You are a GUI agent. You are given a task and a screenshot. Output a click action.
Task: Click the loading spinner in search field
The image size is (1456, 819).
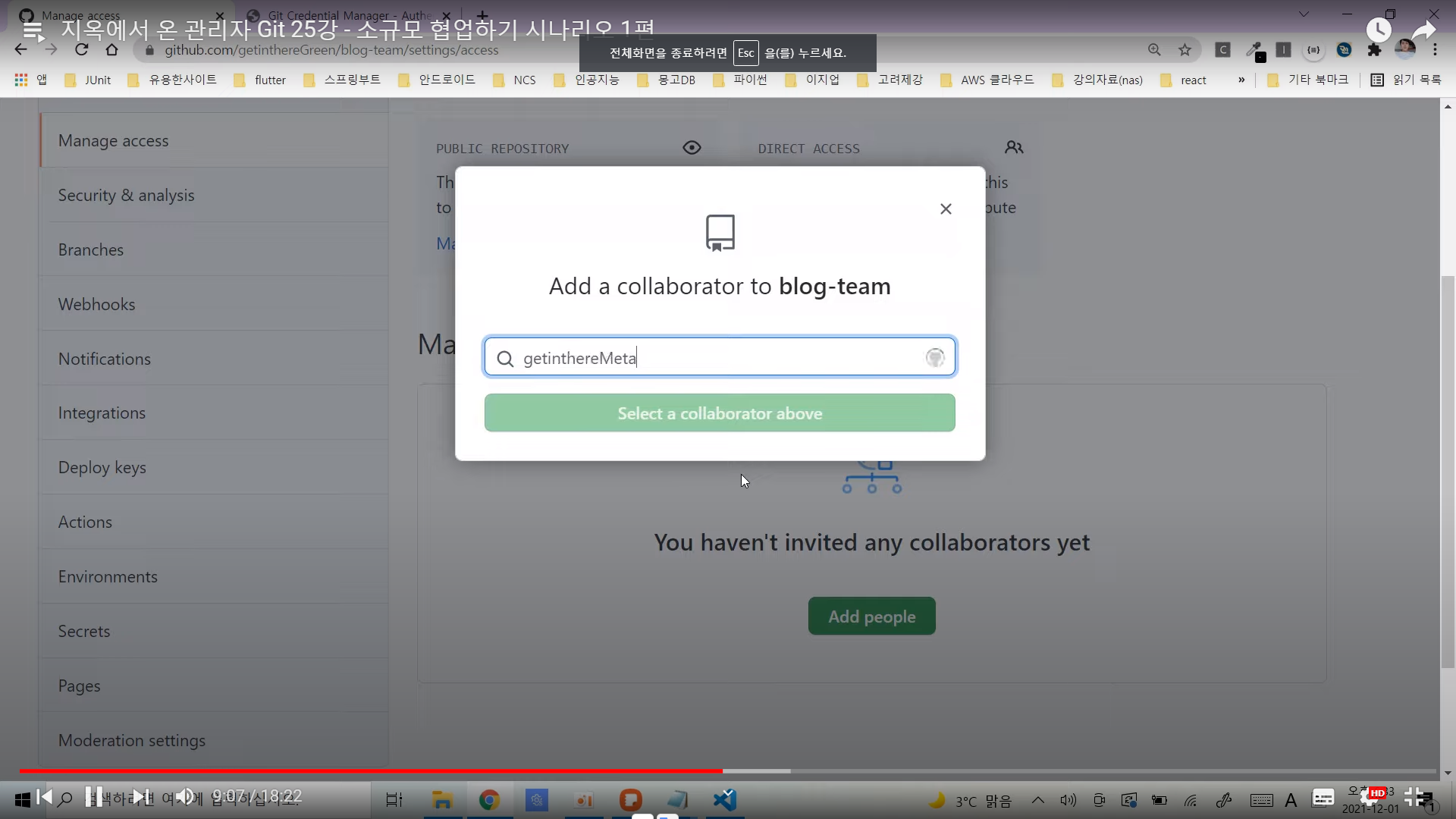[x=935, y=357]
